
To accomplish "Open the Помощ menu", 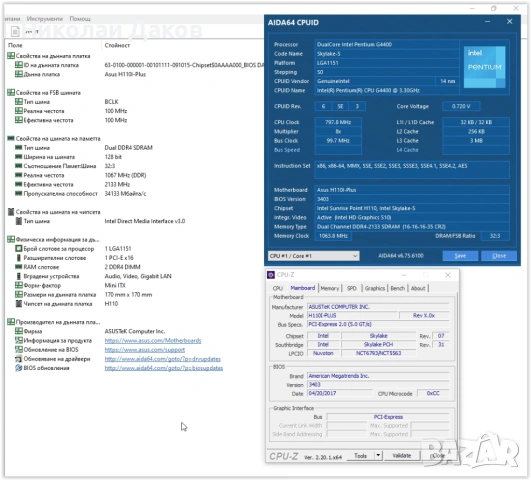I will click(80, 19).
